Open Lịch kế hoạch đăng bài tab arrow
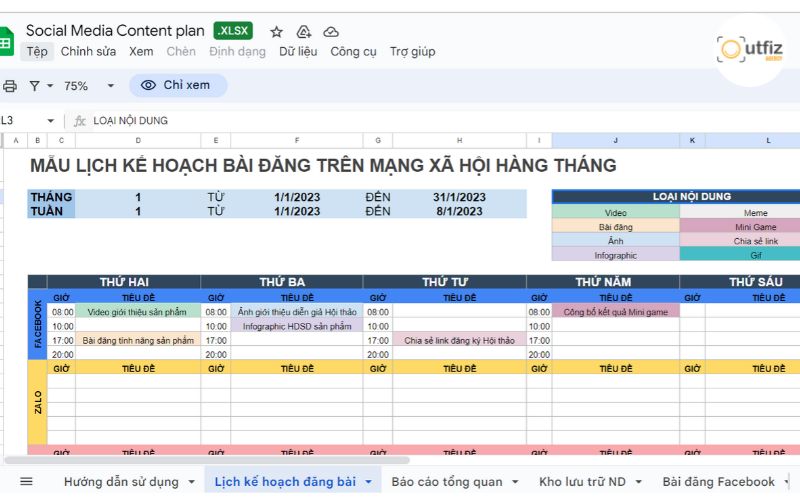 [x=368, y=482]
